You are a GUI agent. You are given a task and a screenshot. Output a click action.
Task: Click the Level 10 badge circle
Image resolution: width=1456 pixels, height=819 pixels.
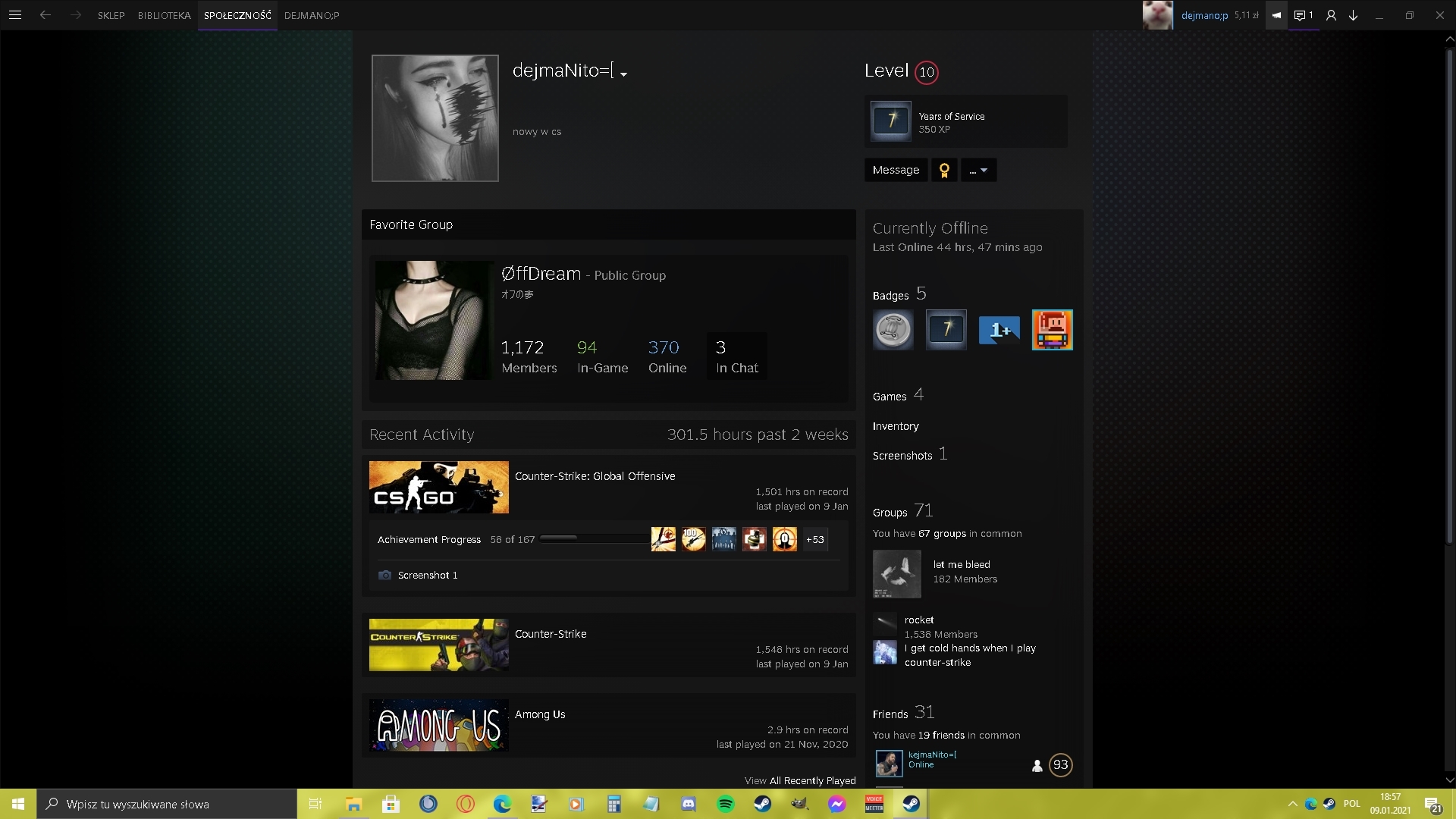coord(927,72)
